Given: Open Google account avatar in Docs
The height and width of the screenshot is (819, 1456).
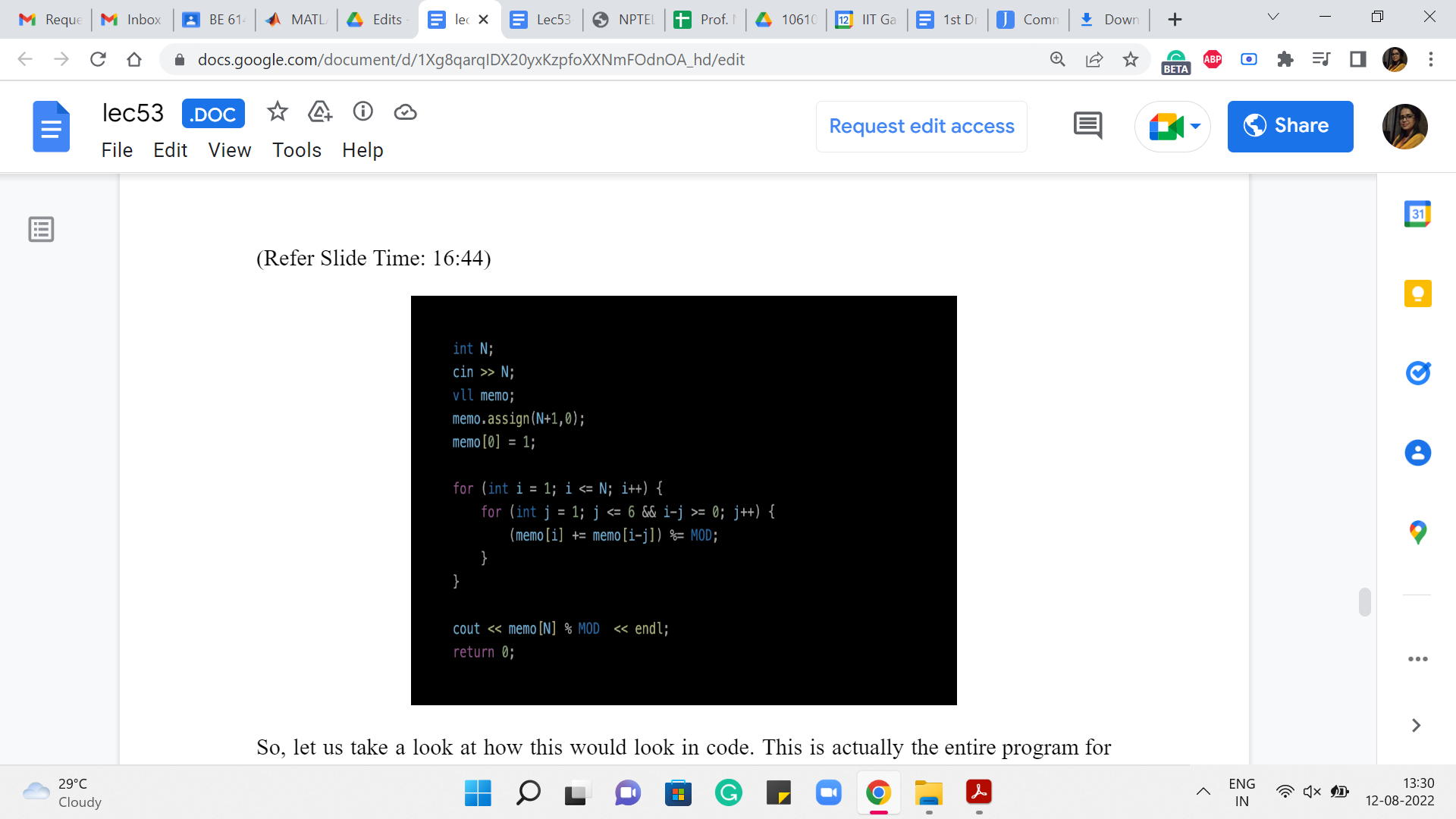Looking at the screenshot, I should coord(1404,126).
